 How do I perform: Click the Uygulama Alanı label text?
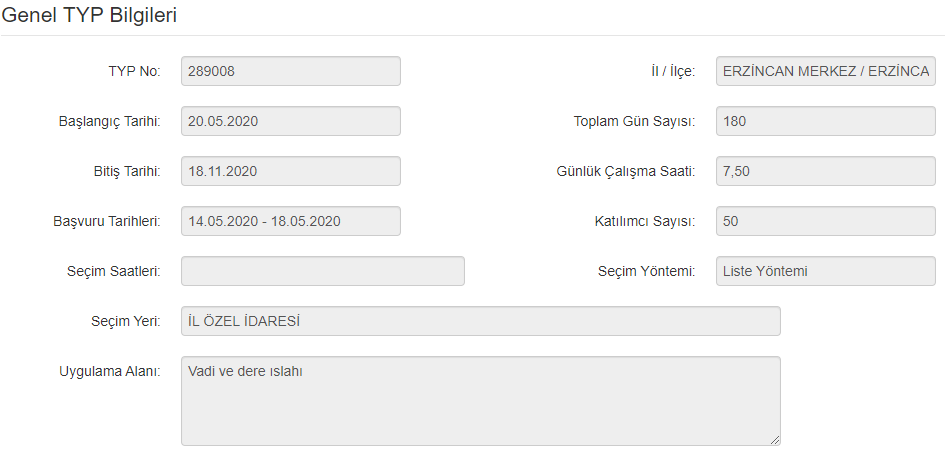[111, 371]
